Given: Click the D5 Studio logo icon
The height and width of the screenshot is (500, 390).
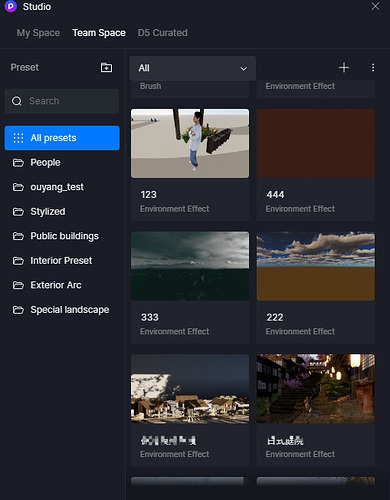Looking at the screenshot, I should [11, 6].
